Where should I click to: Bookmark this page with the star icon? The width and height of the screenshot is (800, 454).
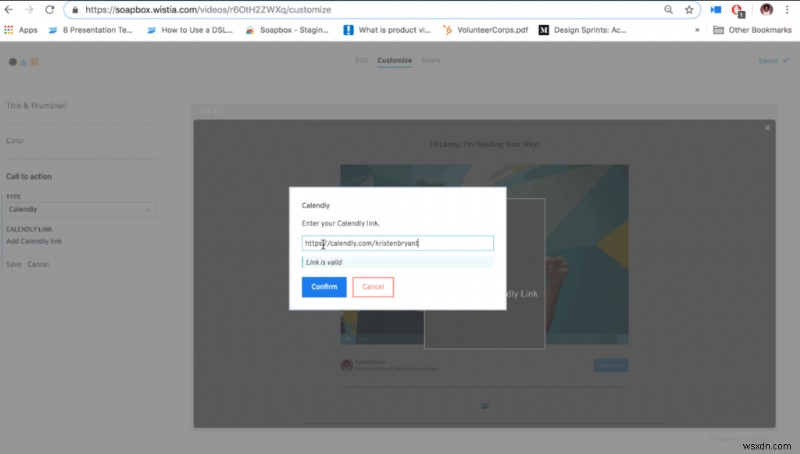[689, 10]
